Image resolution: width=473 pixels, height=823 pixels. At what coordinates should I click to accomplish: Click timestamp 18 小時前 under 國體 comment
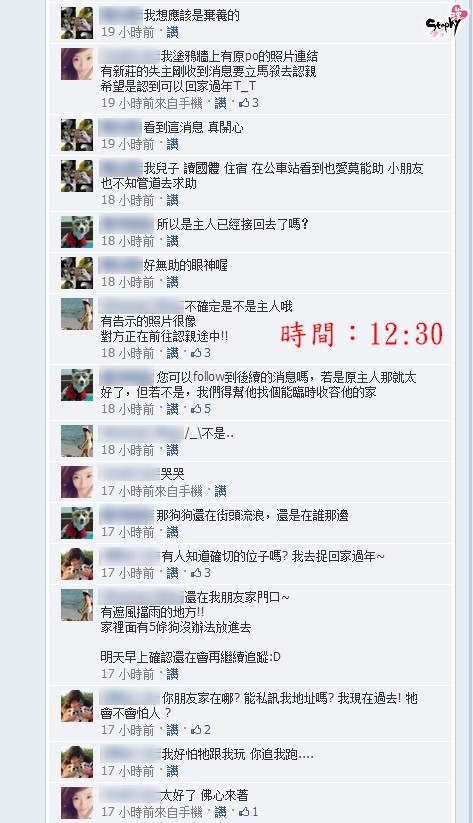coord(128,200)
